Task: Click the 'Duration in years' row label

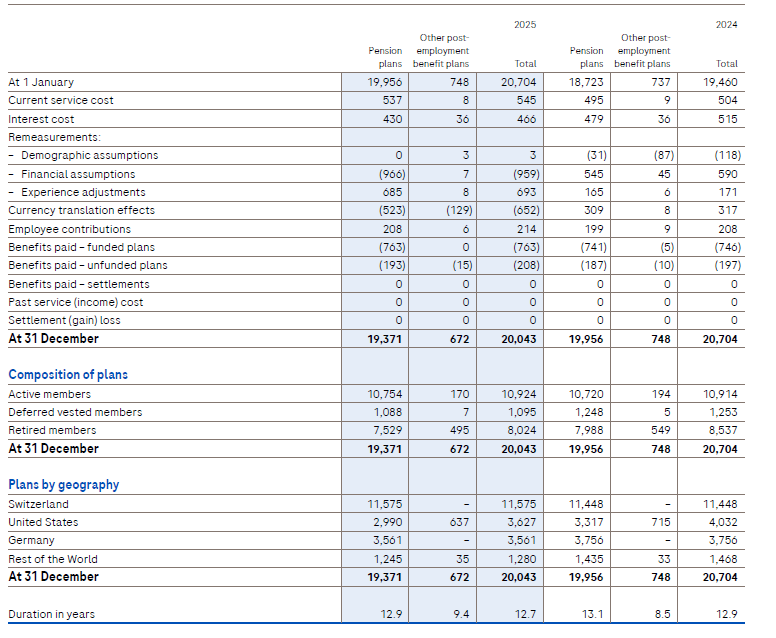Action: click(53, 614)
